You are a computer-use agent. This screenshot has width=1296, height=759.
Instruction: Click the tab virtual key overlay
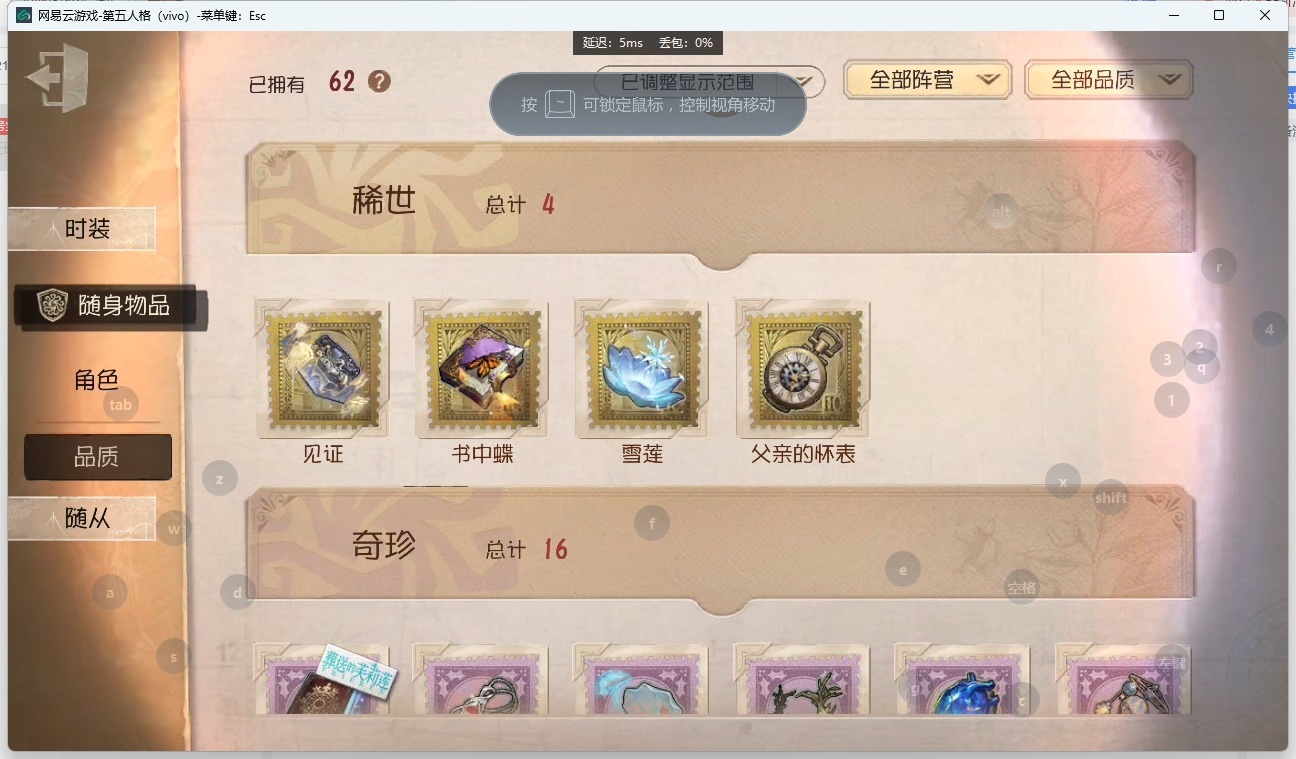coord(121,405)
